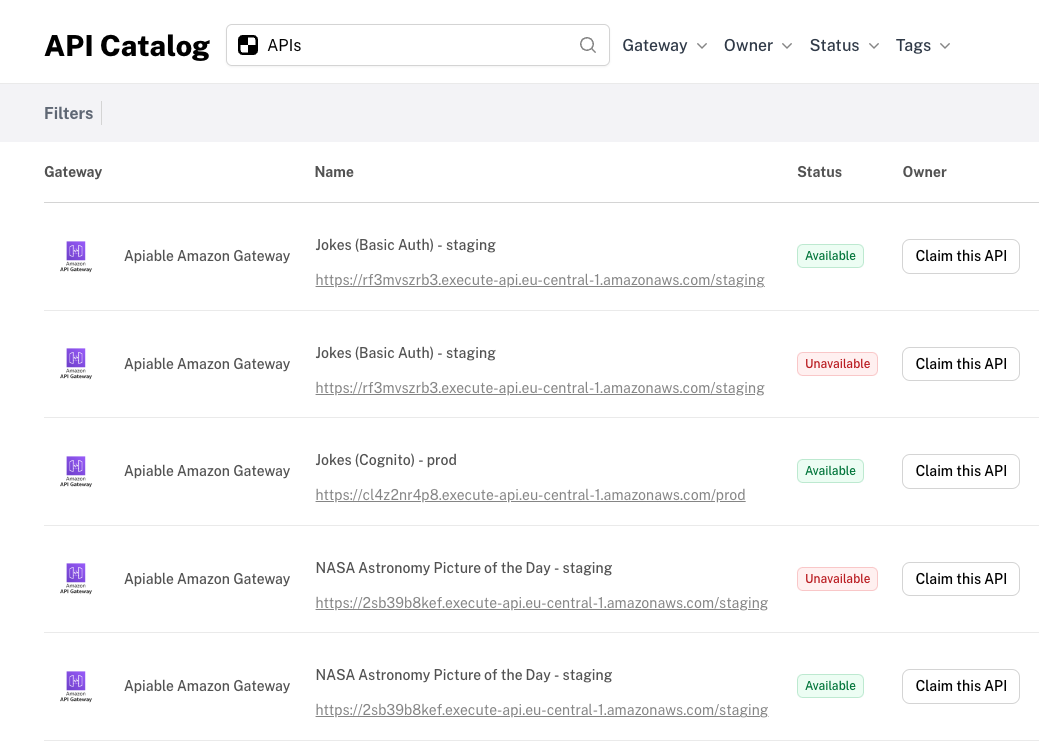
Task: Claim the Jokes (Cognito) - prod API
Action: (x=960, y=471)
